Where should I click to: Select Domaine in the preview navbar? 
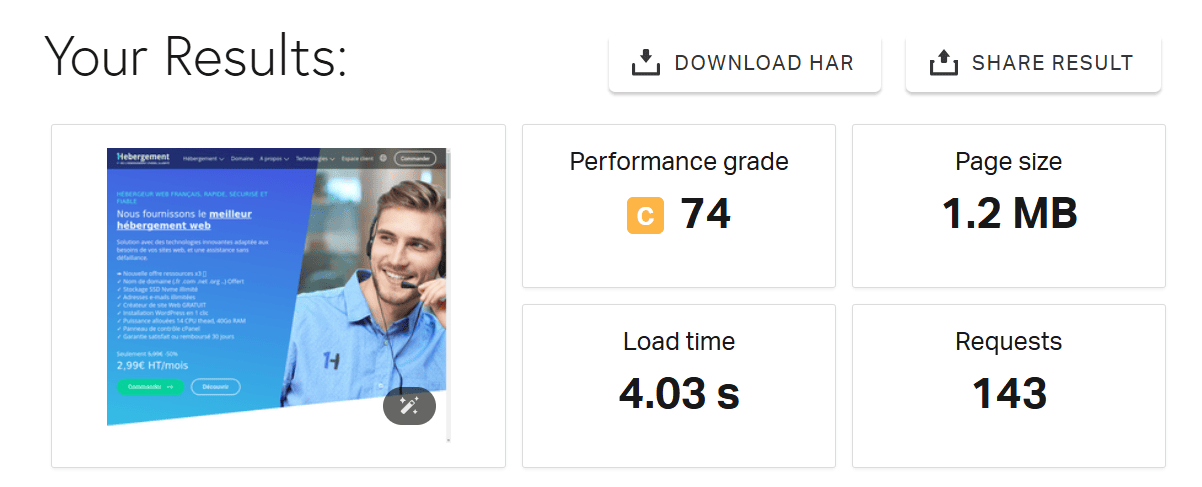click(242, 158)
